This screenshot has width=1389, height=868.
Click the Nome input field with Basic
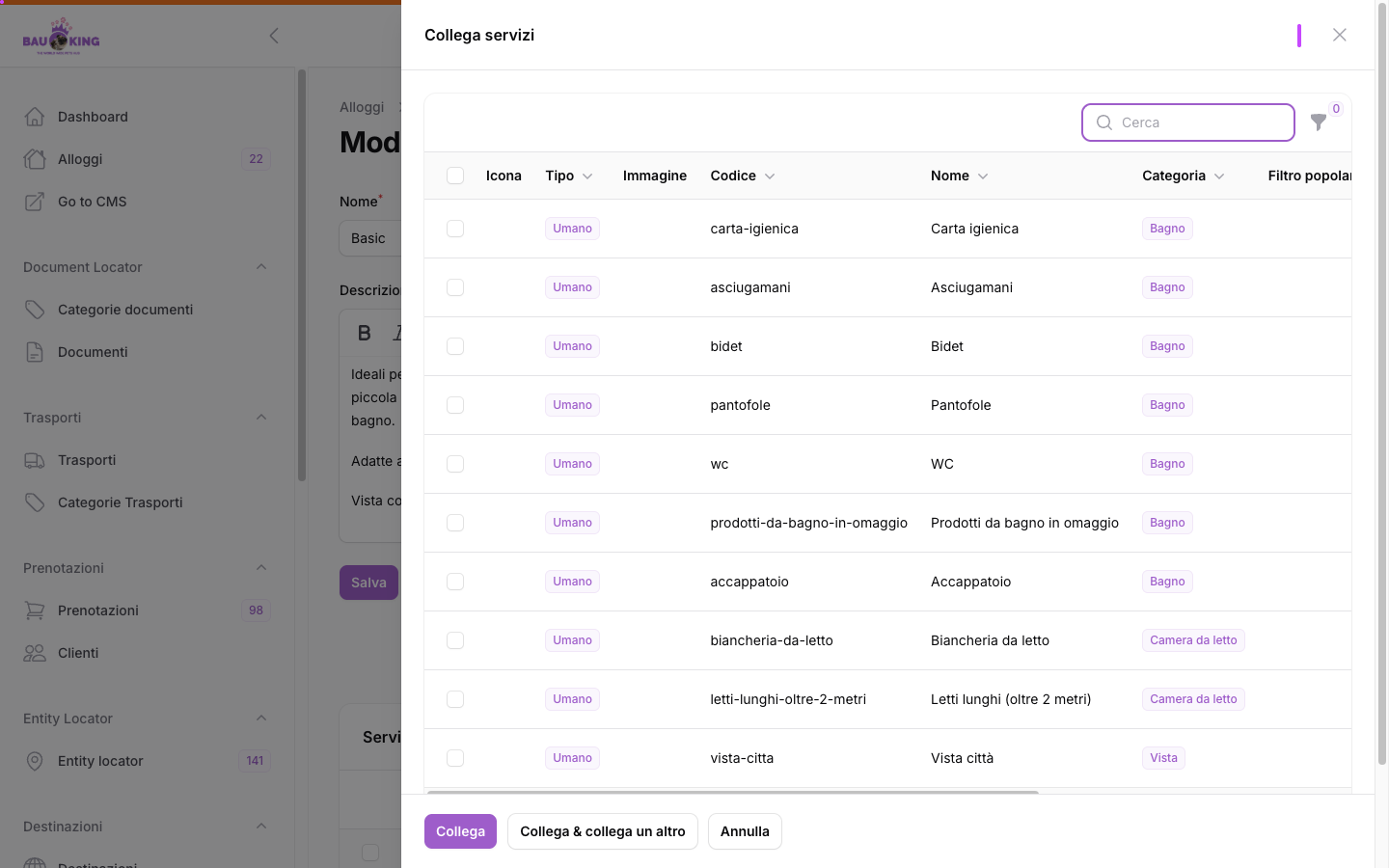pyautogui.click(x=370, y=238)
